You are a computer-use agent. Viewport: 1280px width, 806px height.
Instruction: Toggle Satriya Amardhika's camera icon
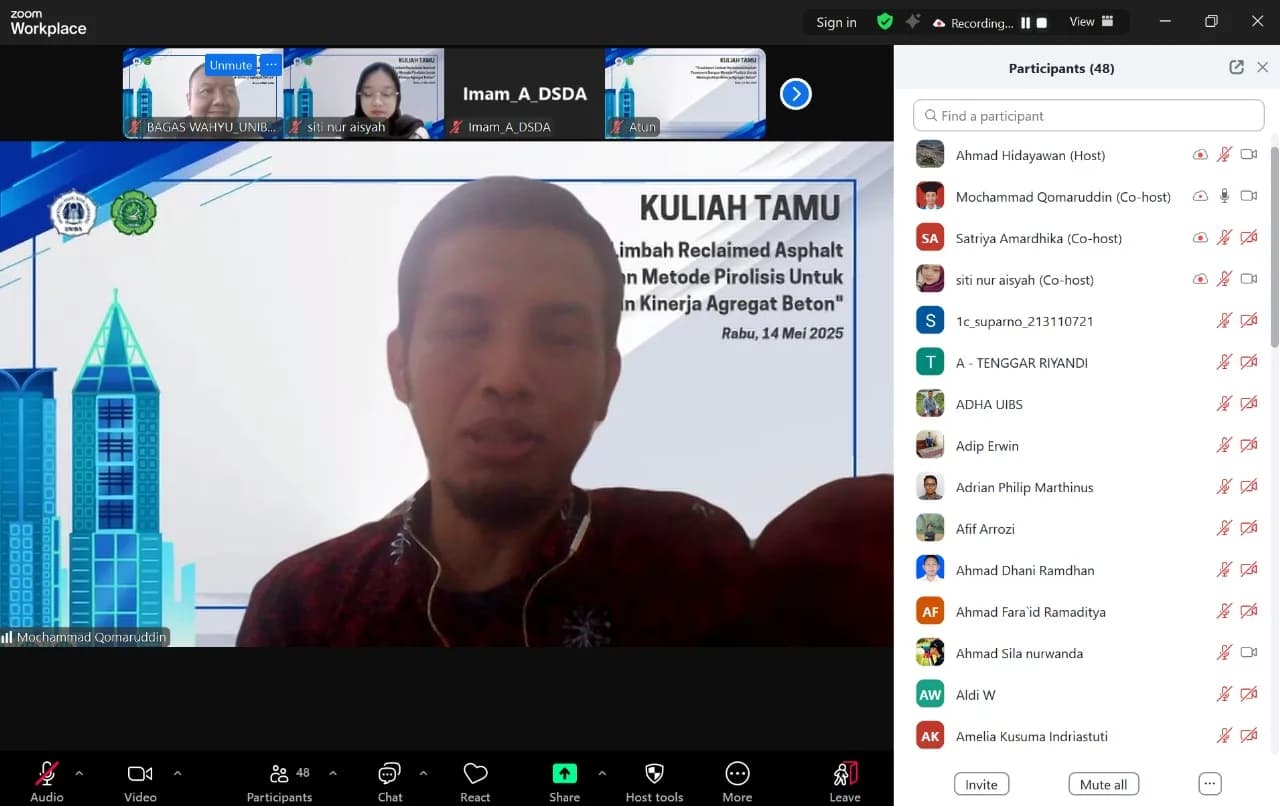pos(1249,238)
